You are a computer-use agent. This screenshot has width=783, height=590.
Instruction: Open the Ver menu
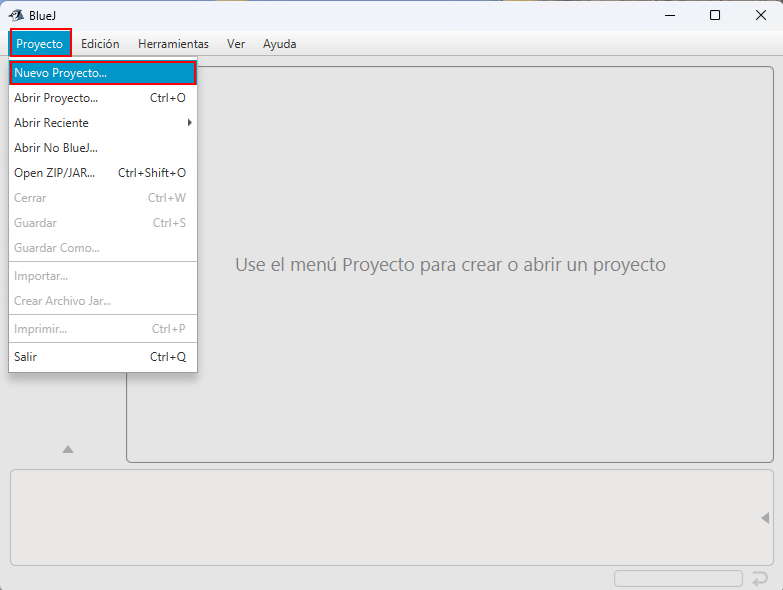tap(236, 43)
